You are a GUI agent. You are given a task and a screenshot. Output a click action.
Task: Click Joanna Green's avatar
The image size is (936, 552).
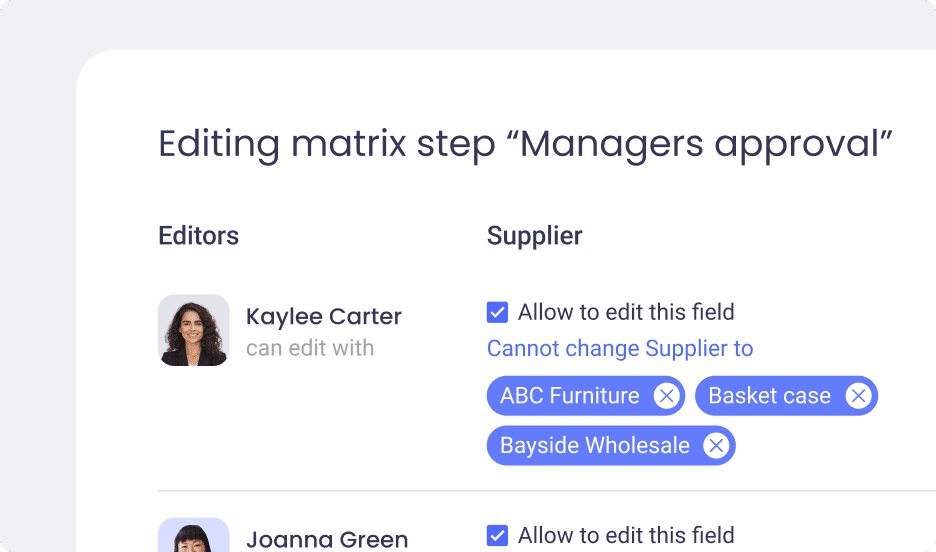(x=193, y=535)
